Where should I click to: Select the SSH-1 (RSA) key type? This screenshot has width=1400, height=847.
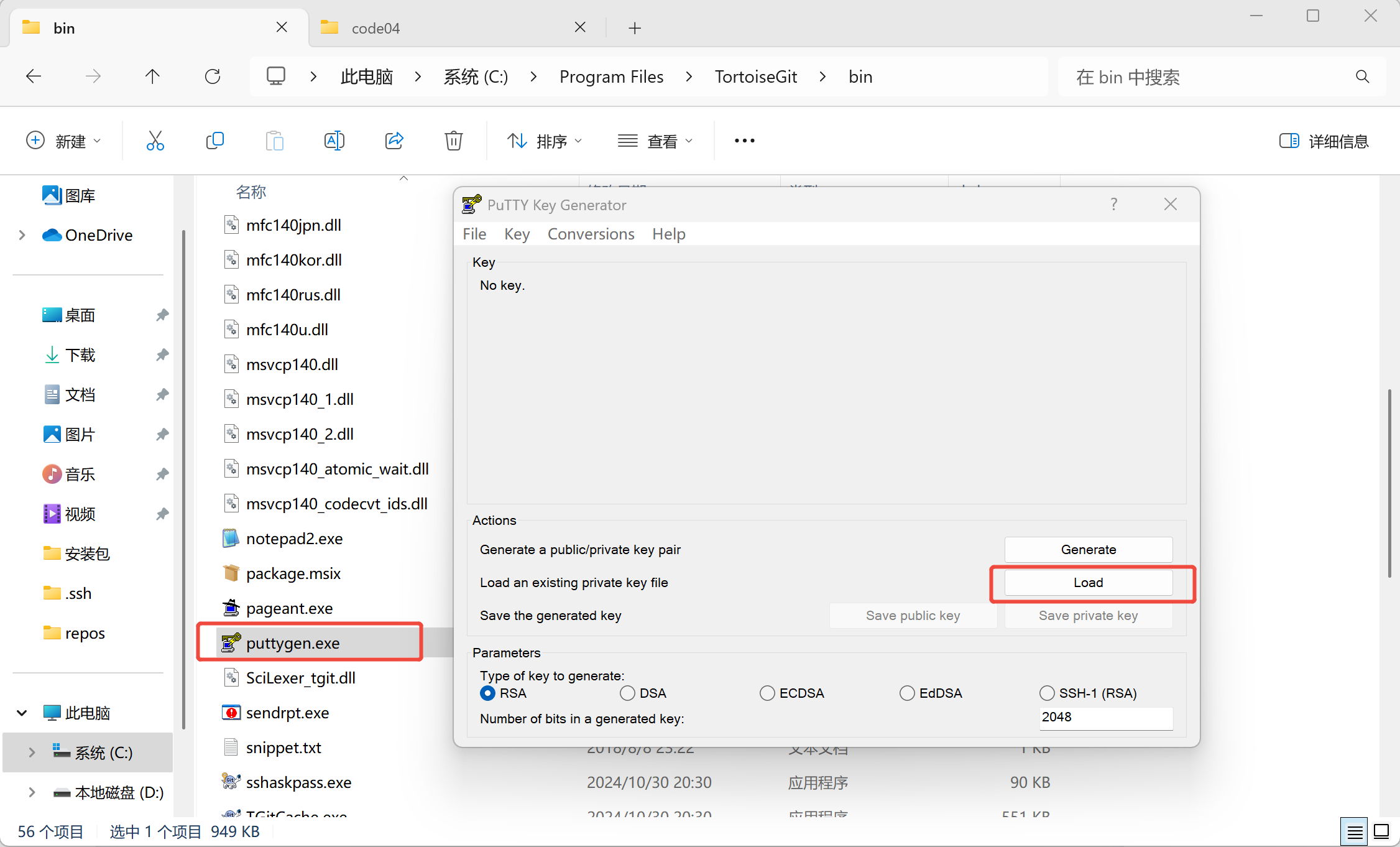coord(1047,693)
